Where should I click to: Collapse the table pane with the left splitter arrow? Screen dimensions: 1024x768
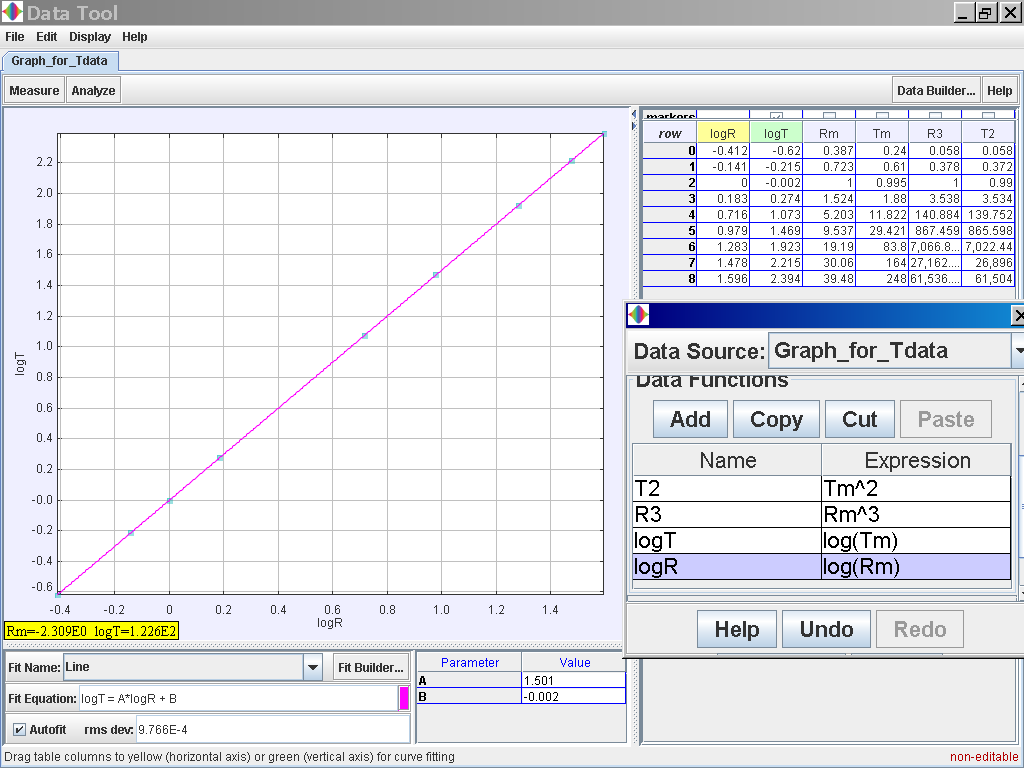[634, 114]
